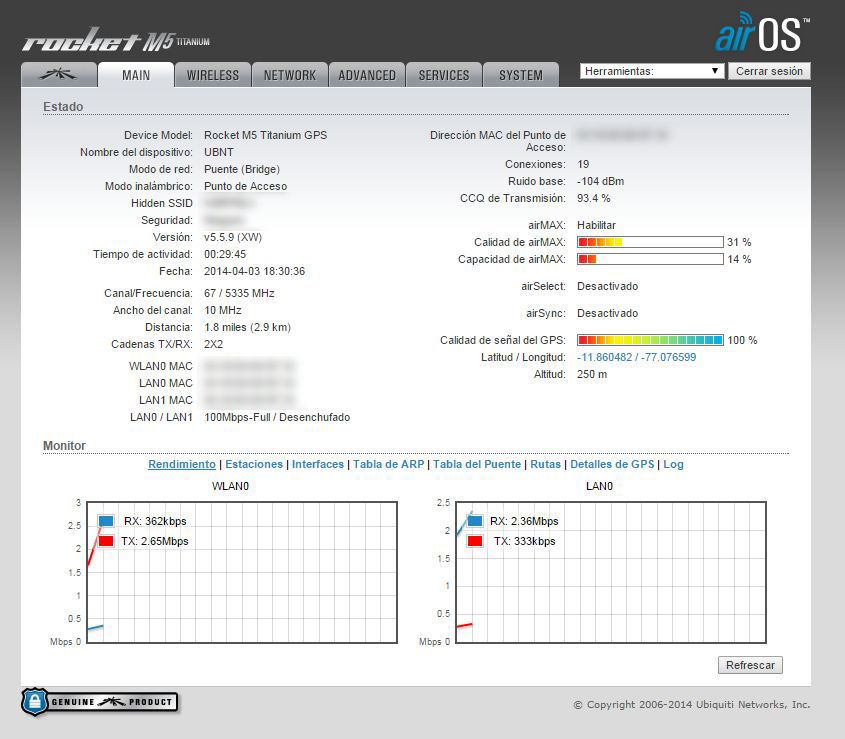The height and width of the screenshot is (739, 845).
Task: Open the Estaciones link
Action: (254, 464)
